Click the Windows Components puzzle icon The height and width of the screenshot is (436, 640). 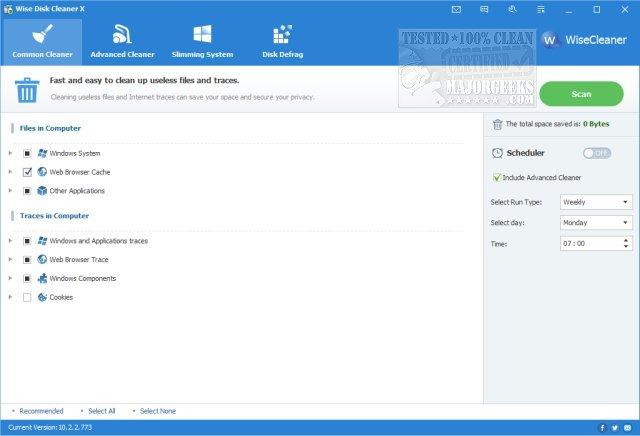tap(42, 278)
